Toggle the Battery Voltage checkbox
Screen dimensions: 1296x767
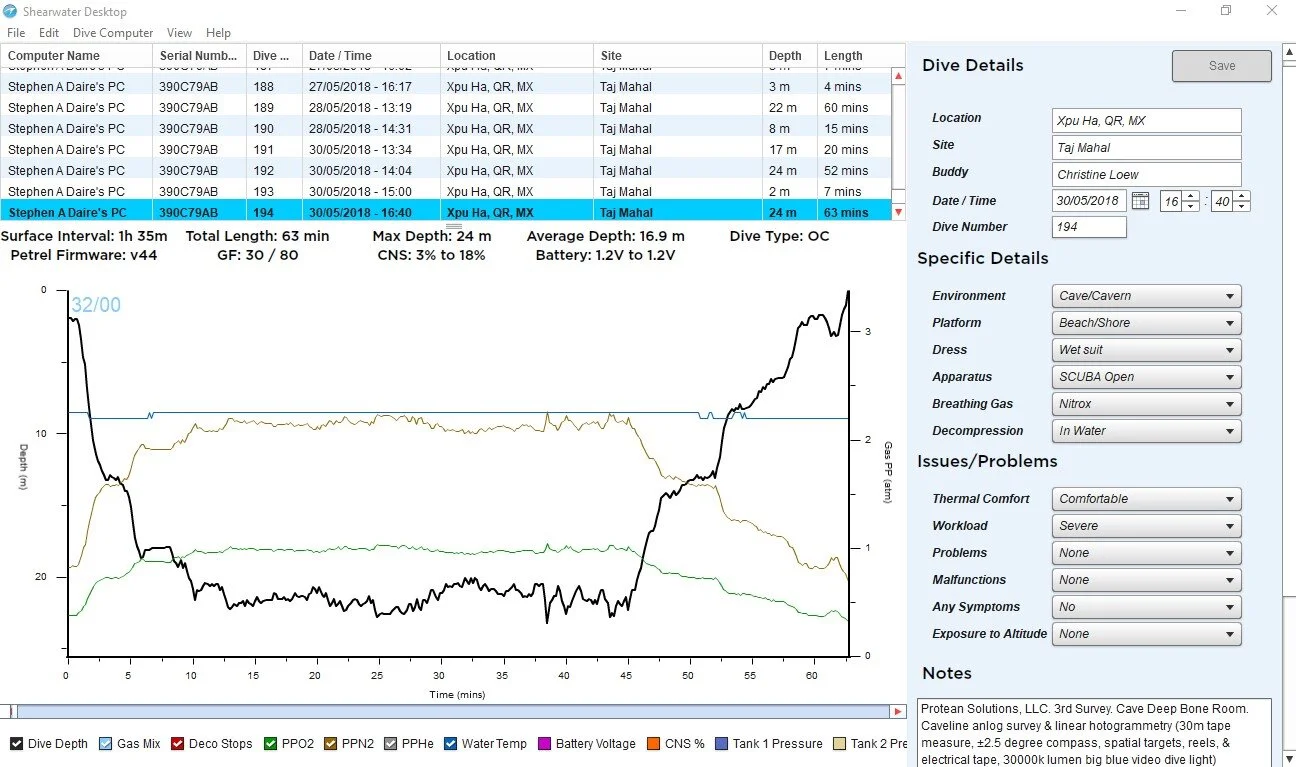pyautogui.click(x=544, y=744)
